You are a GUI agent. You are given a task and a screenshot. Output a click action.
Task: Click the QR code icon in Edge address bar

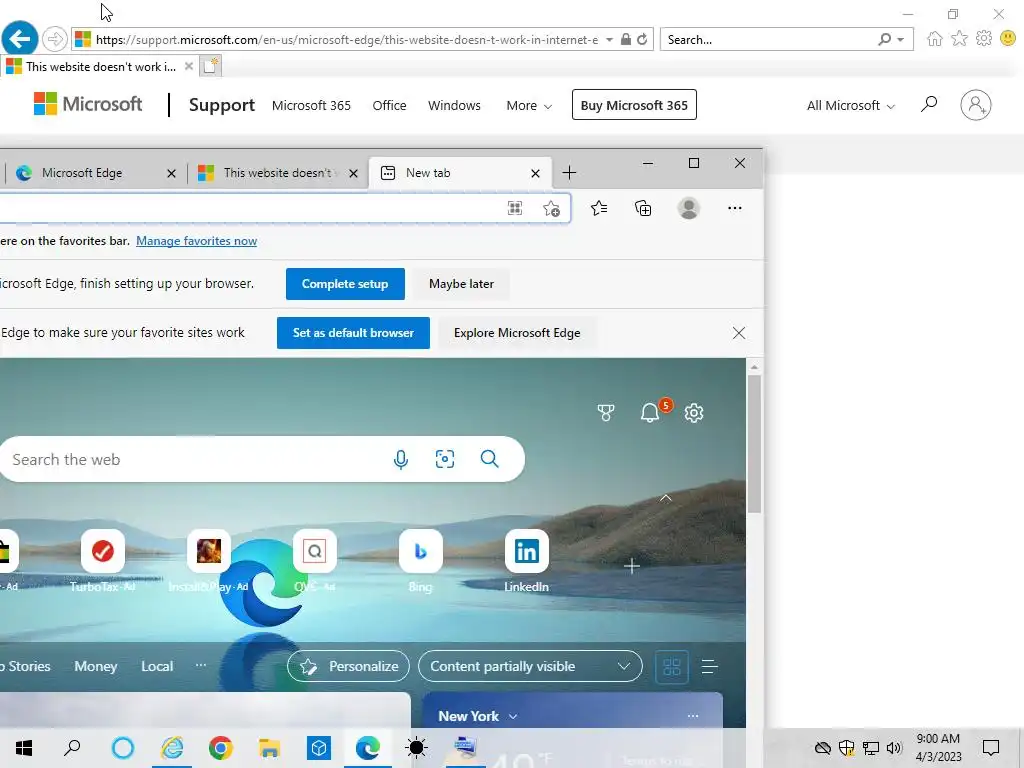515,208
